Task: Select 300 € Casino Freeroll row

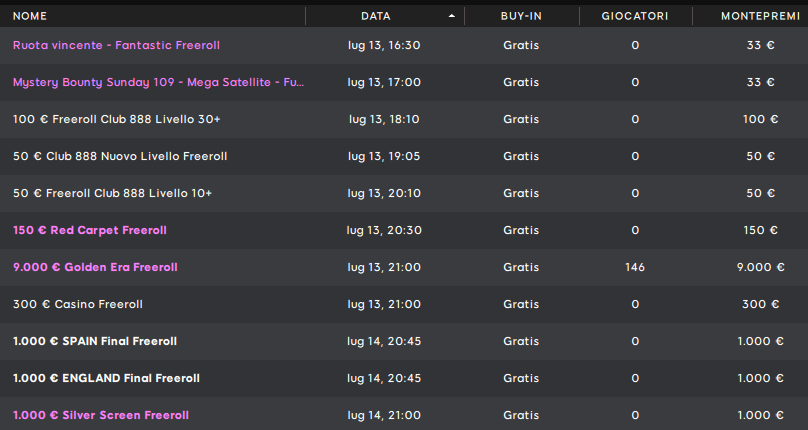Action: point(404,304)
